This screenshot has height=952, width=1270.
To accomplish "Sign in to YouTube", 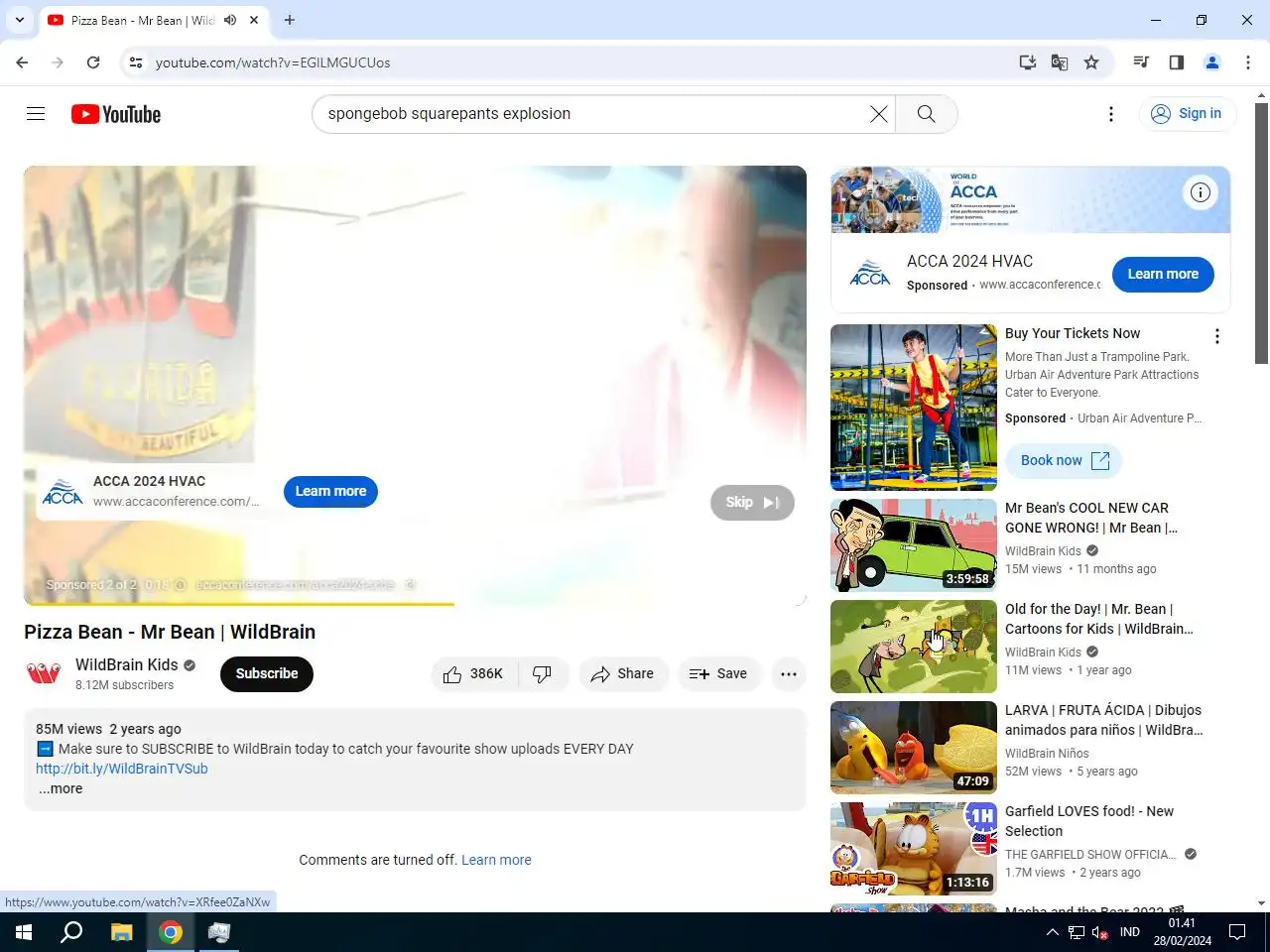I will pyautogui.click(x=1187, y=114).
